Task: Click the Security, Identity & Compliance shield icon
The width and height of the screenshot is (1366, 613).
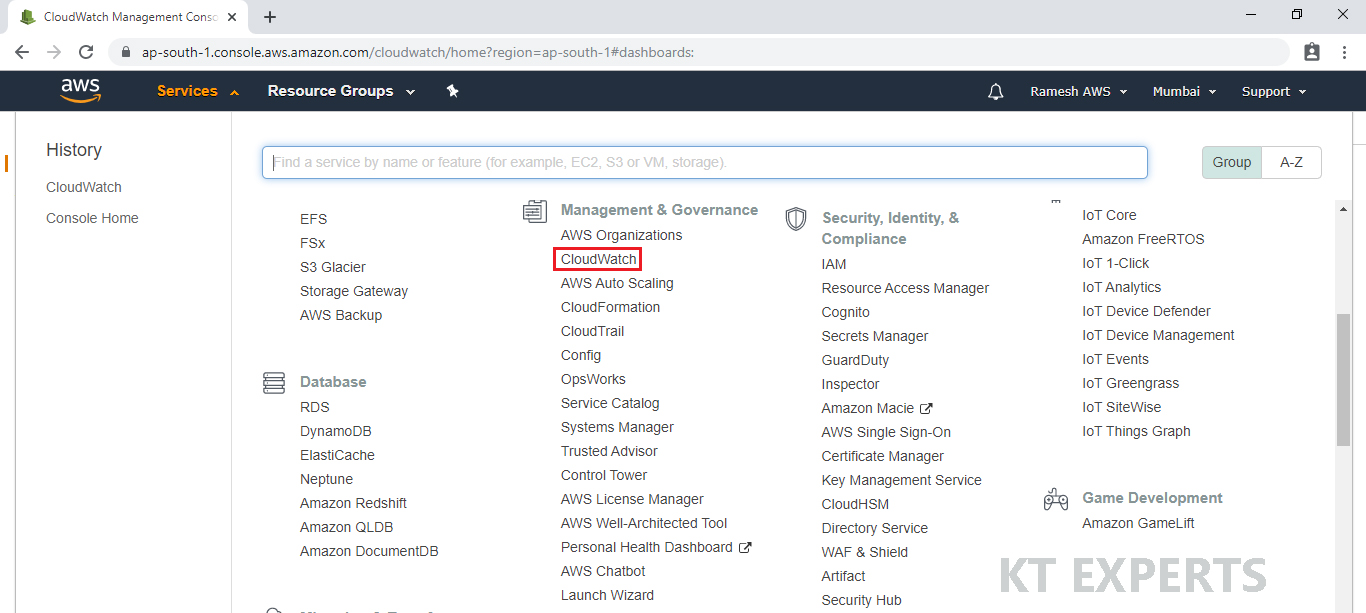Action: [796, 219]
